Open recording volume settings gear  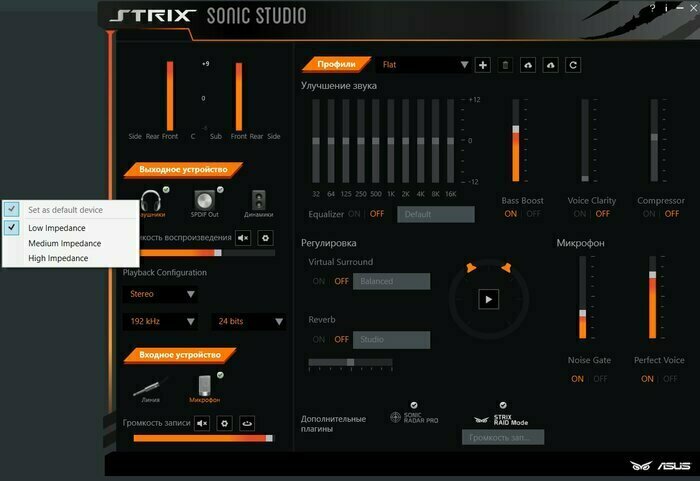225,423
